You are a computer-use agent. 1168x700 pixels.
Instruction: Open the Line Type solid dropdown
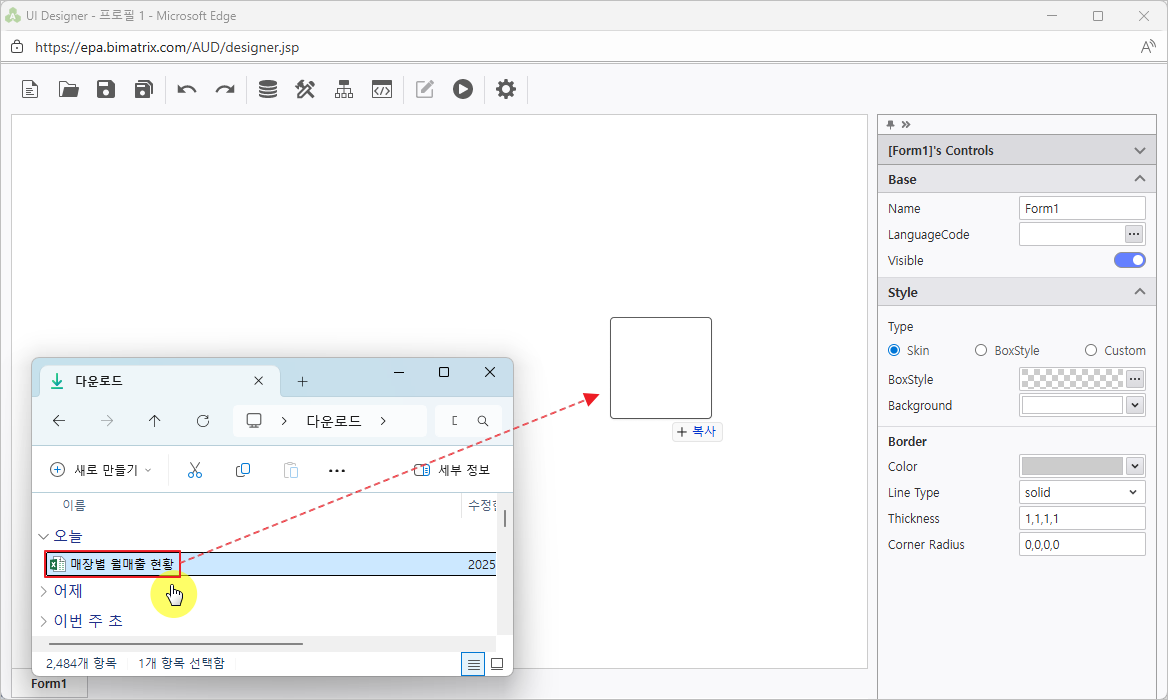tap(1081, 493)
